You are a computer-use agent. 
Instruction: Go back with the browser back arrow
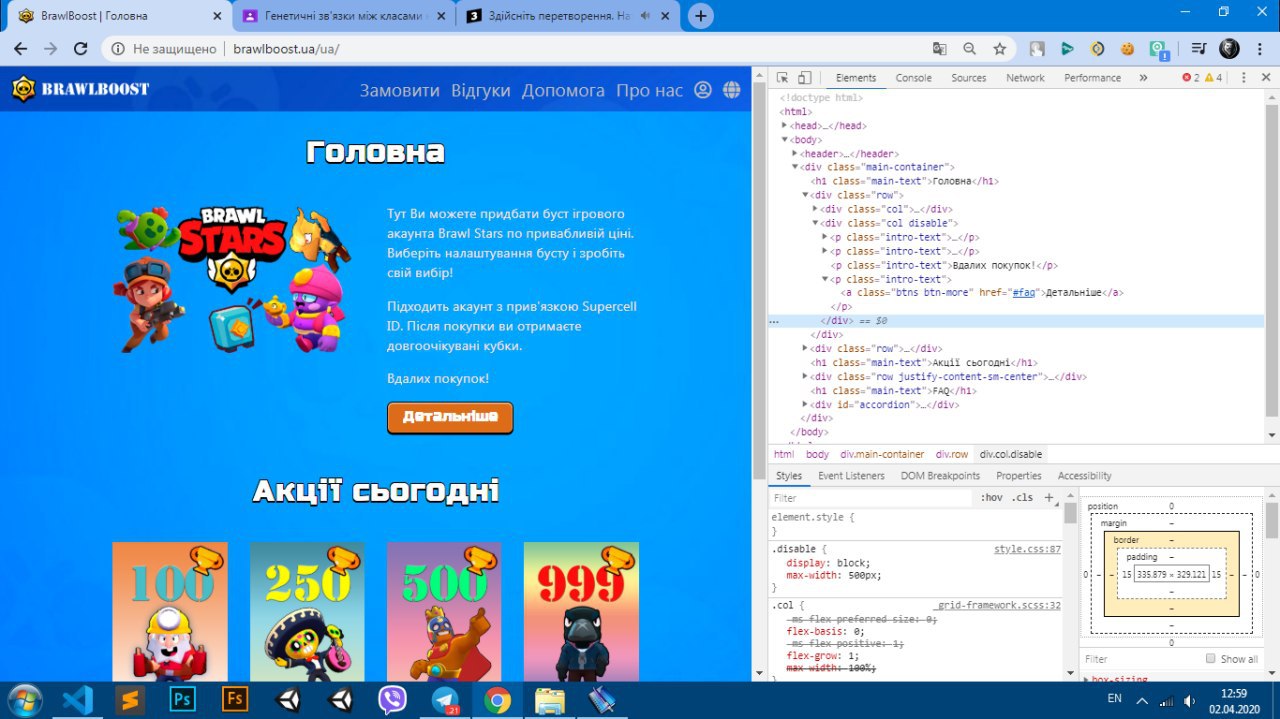click(x=20, y=48)
